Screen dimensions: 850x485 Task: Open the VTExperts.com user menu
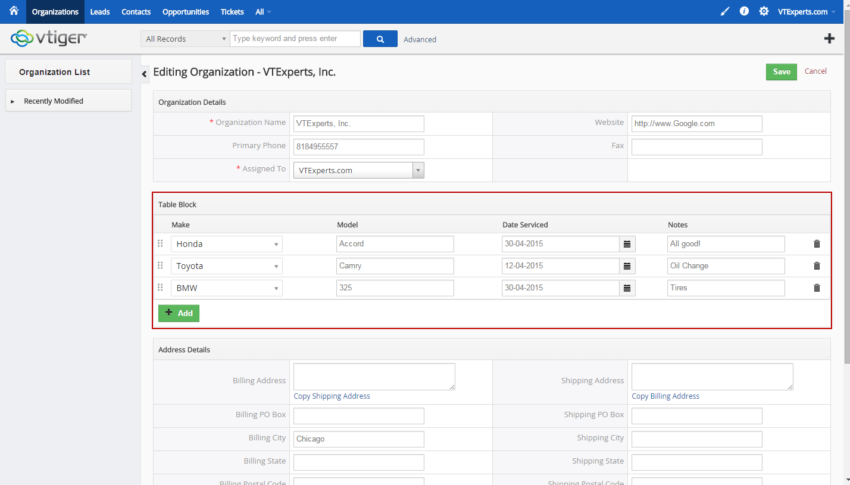pos(806,11)
